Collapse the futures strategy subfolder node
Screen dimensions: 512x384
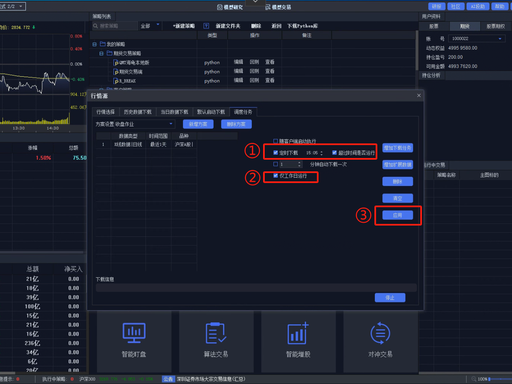101,53
